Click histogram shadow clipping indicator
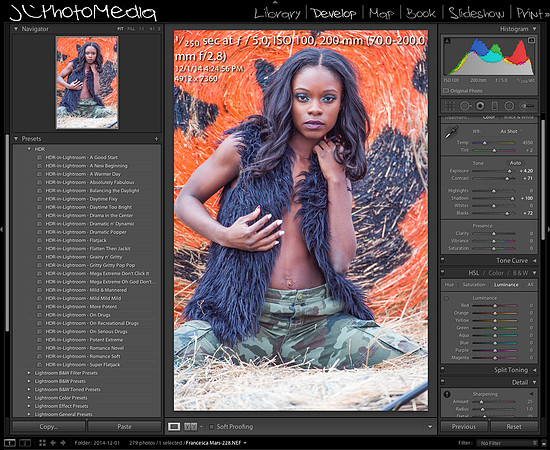550x450 pixels. click(447, 41)
